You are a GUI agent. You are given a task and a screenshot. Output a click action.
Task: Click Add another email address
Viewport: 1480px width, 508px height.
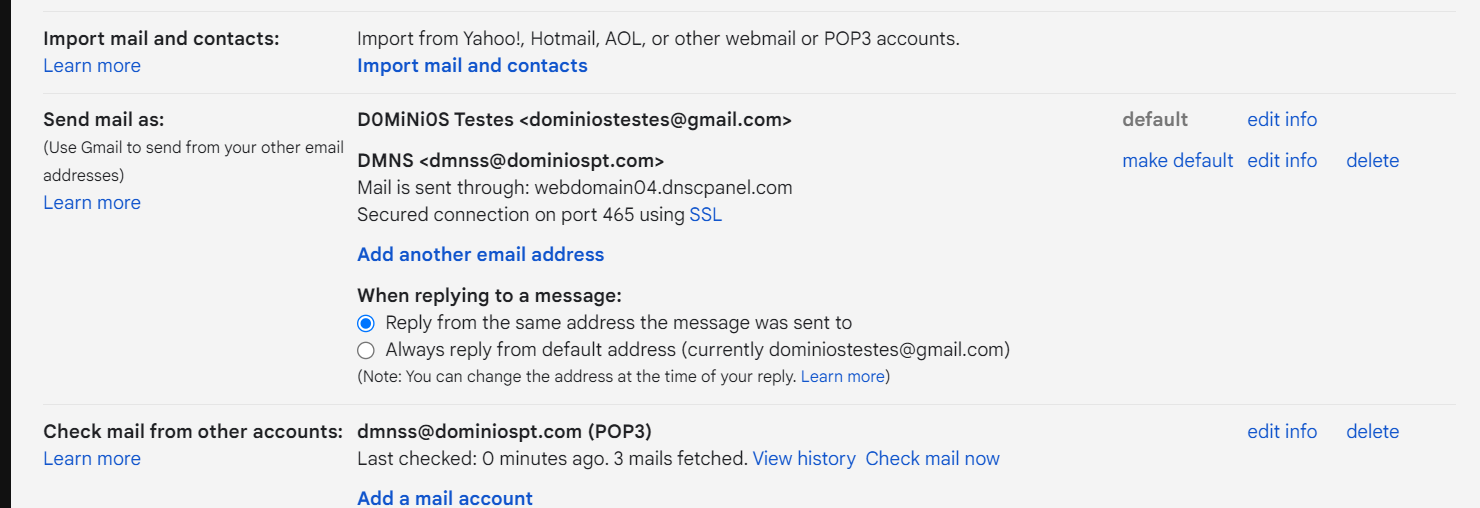tap(480, 255)
